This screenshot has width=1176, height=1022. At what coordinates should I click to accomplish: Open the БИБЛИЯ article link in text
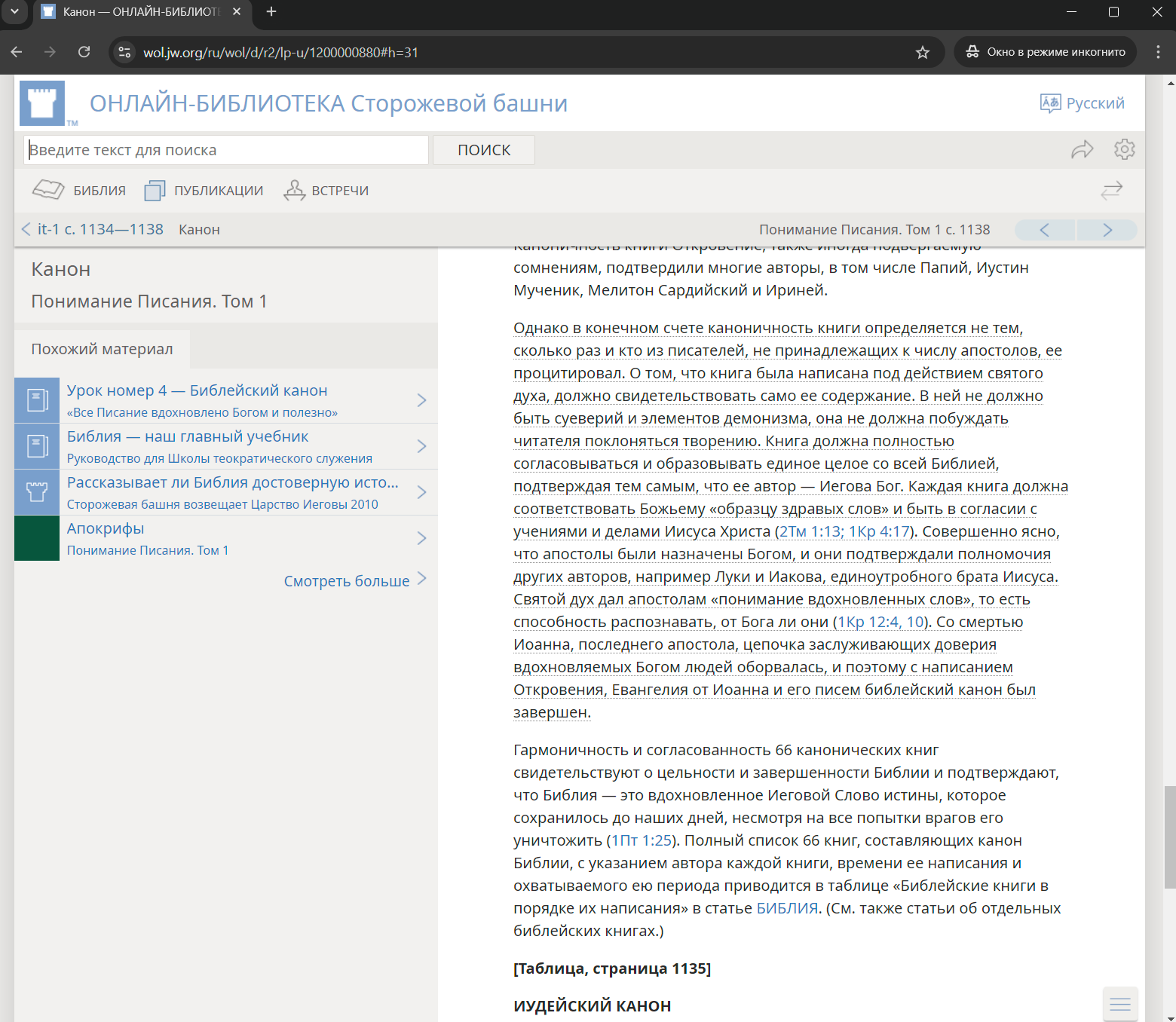click(x=787, y=908)
